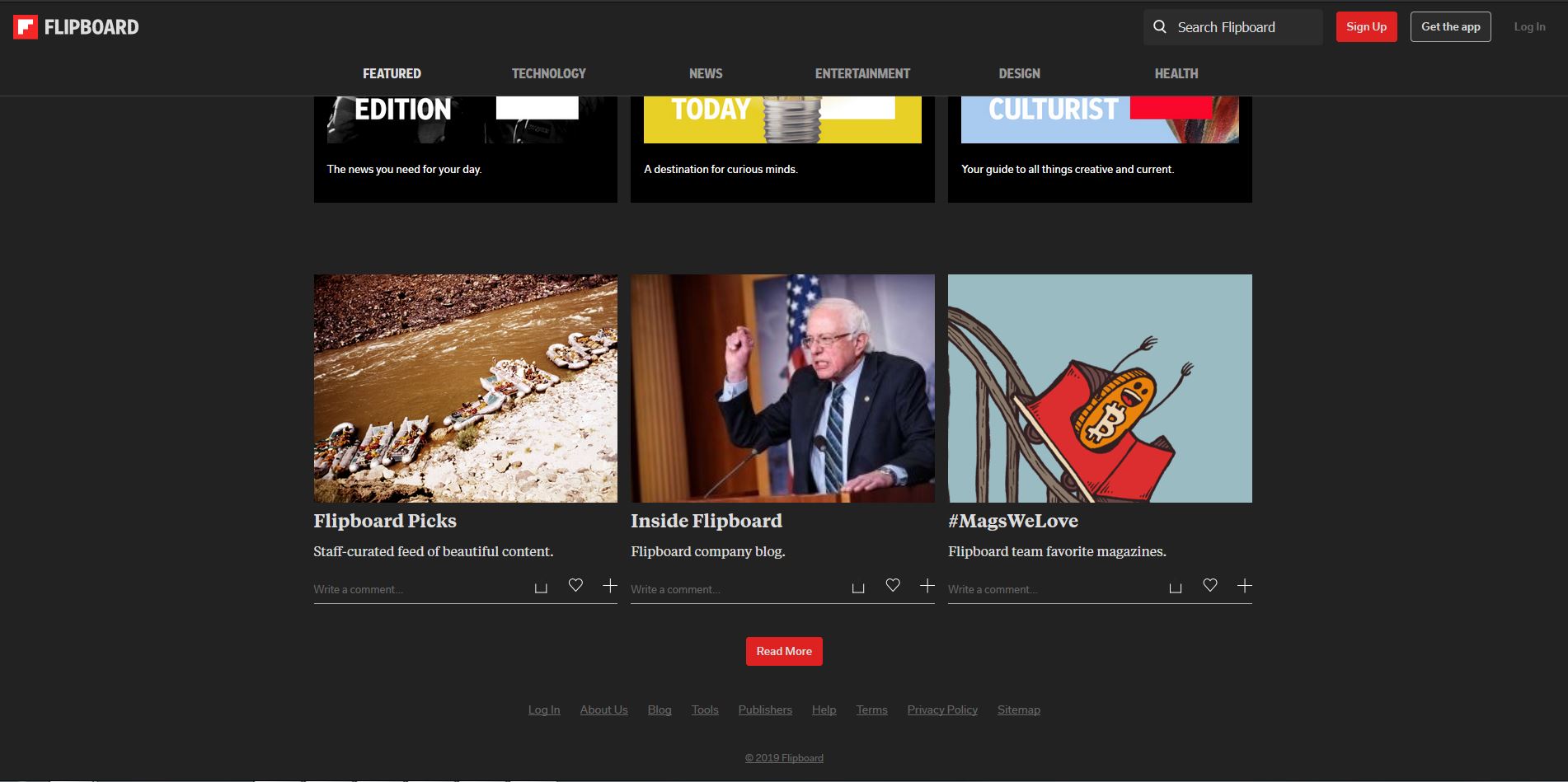Click the red Sign Up button

1366,27
